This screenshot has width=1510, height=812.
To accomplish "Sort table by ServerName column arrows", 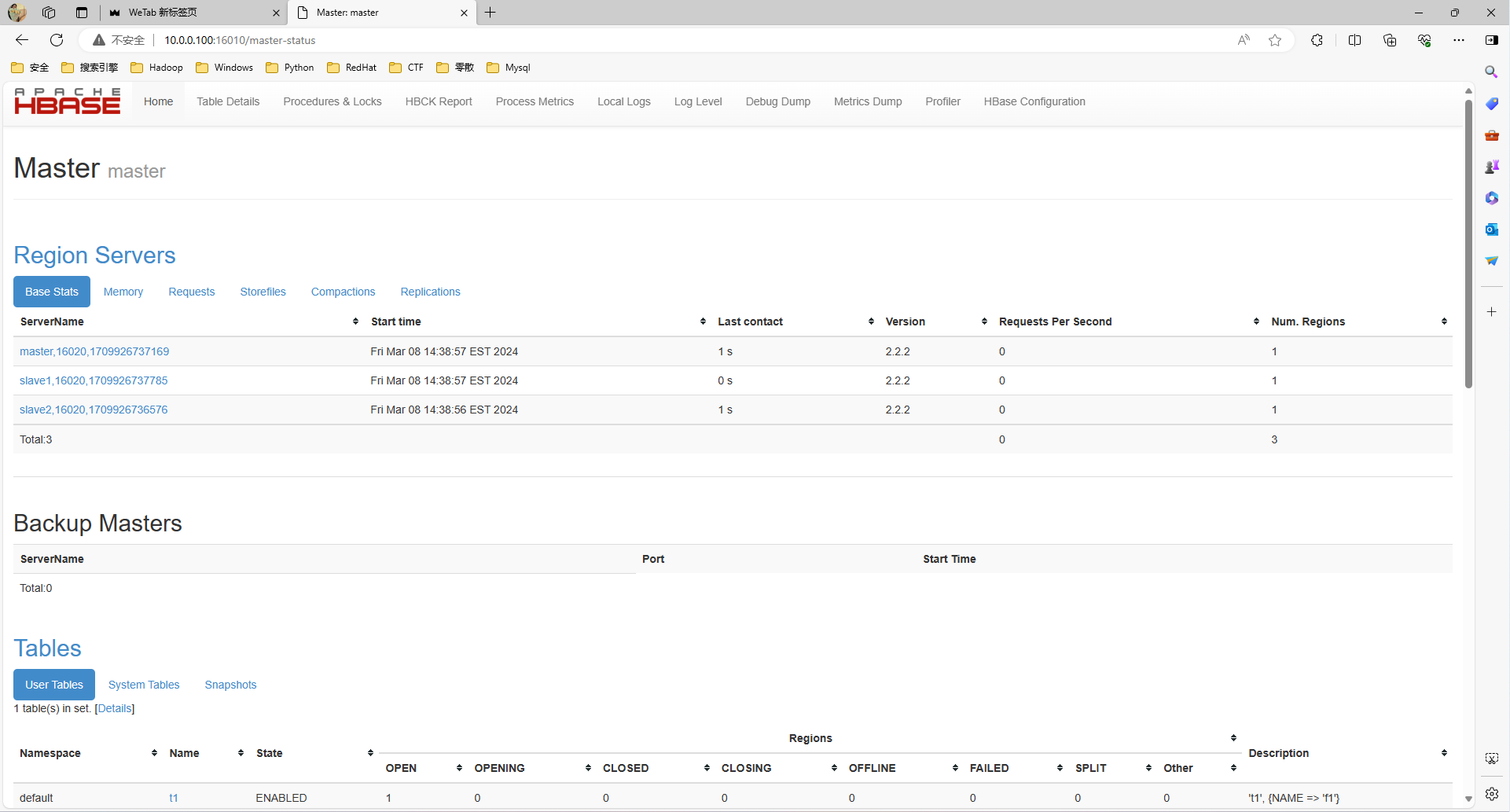I will pyautogui.click(x=355, y=321).
